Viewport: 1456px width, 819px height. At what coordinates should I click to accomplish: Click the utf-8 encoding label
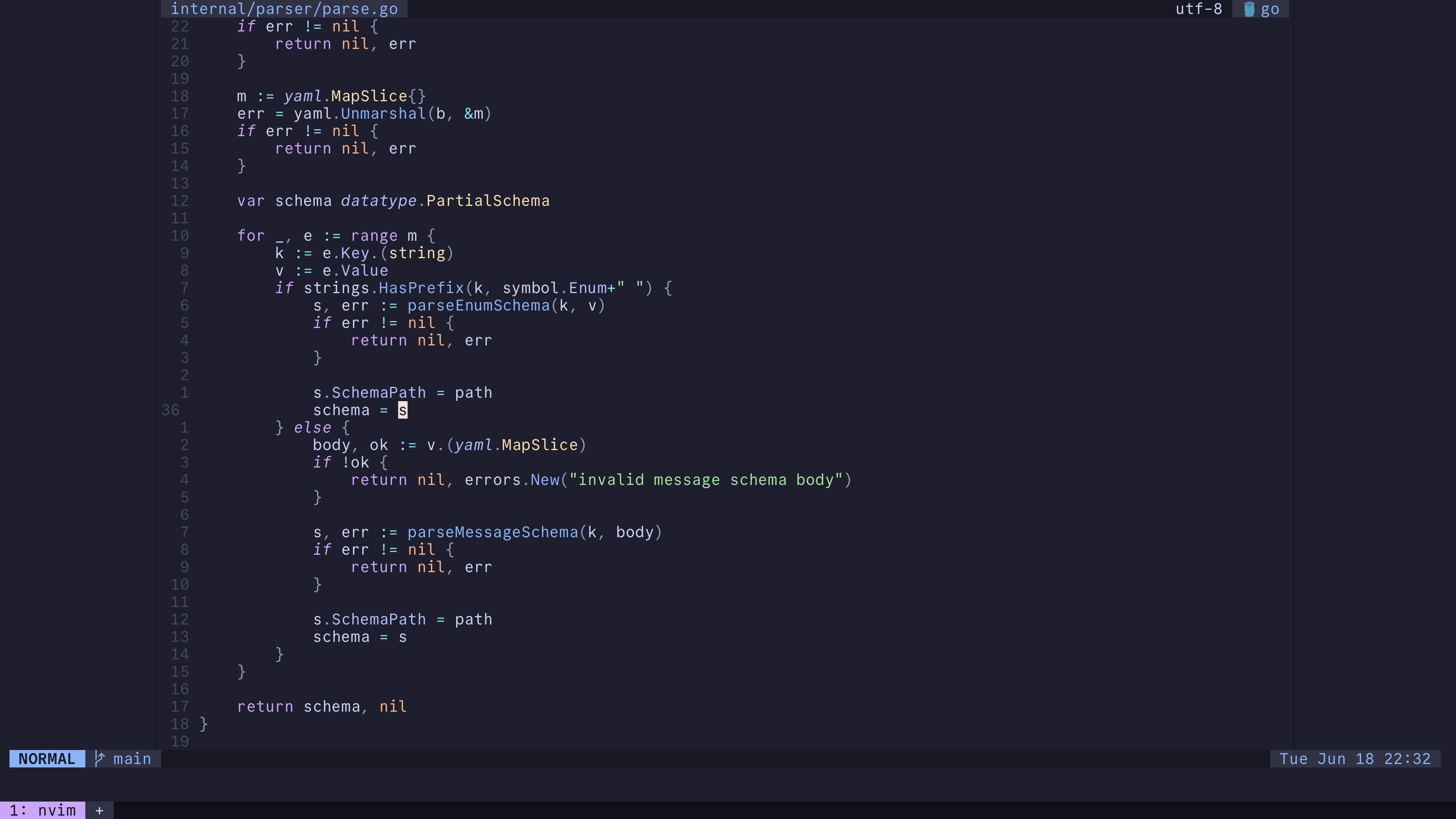pos(1198,9)
